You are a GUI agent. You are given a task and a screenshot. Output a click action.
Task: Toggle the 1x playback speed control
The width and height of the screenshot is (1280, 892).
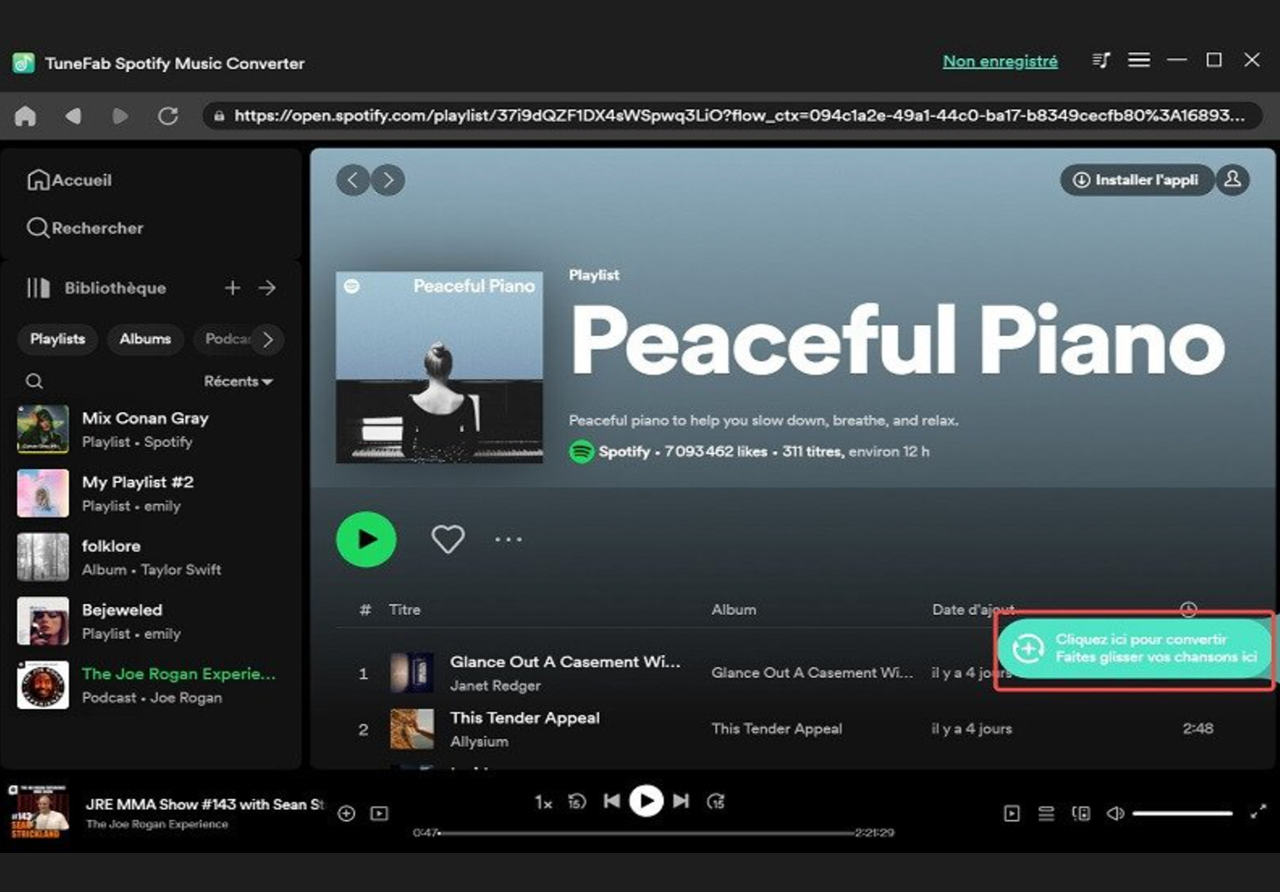pos(544,801)
